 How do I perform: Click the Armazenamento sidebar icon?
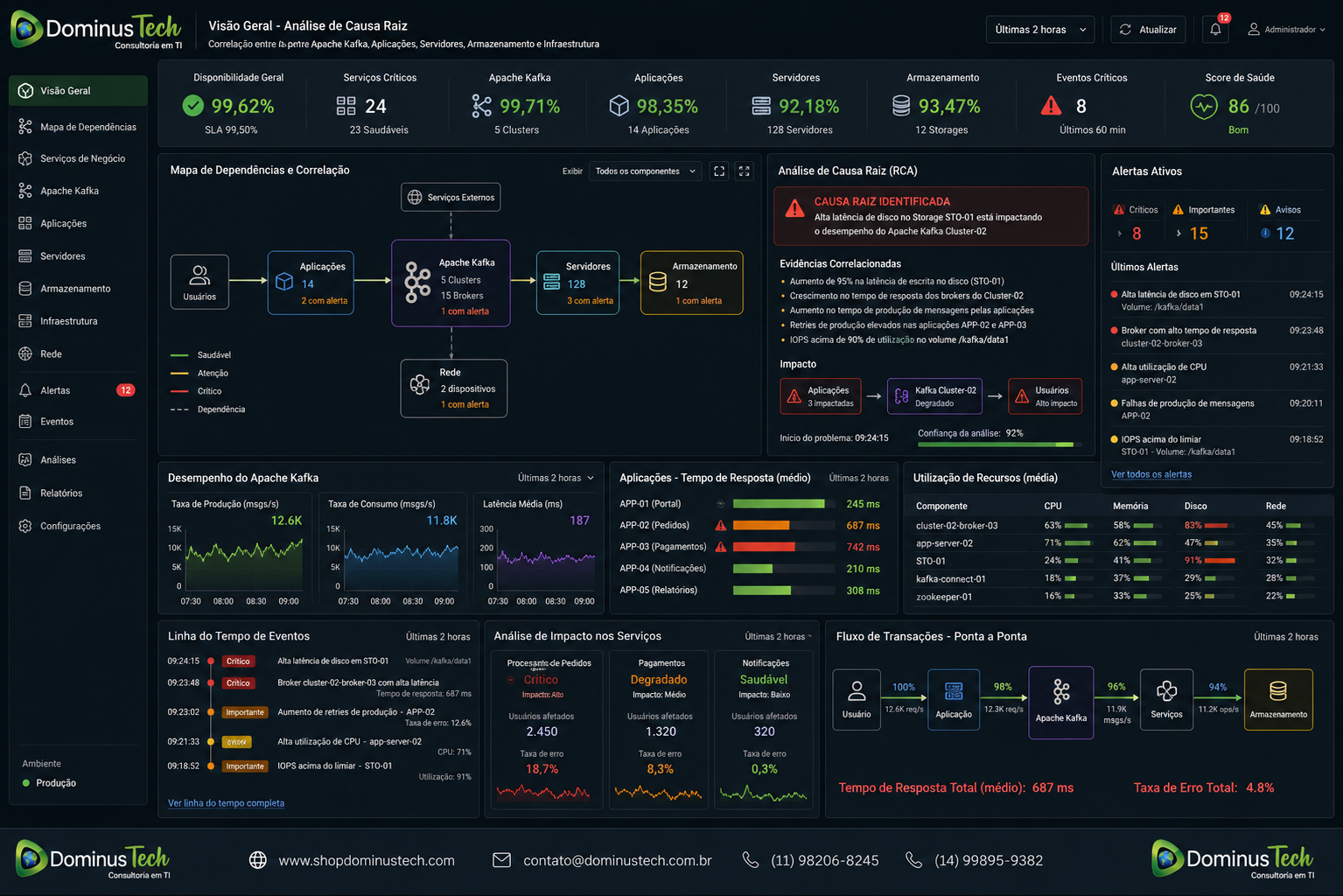[x=25, y=289]
